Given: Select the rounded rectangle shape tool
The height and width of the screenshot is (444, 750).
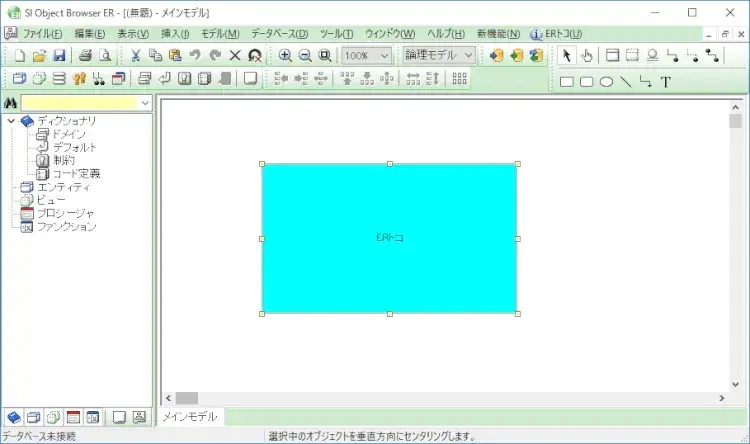Looking at the screenshot, I should 586,82.
